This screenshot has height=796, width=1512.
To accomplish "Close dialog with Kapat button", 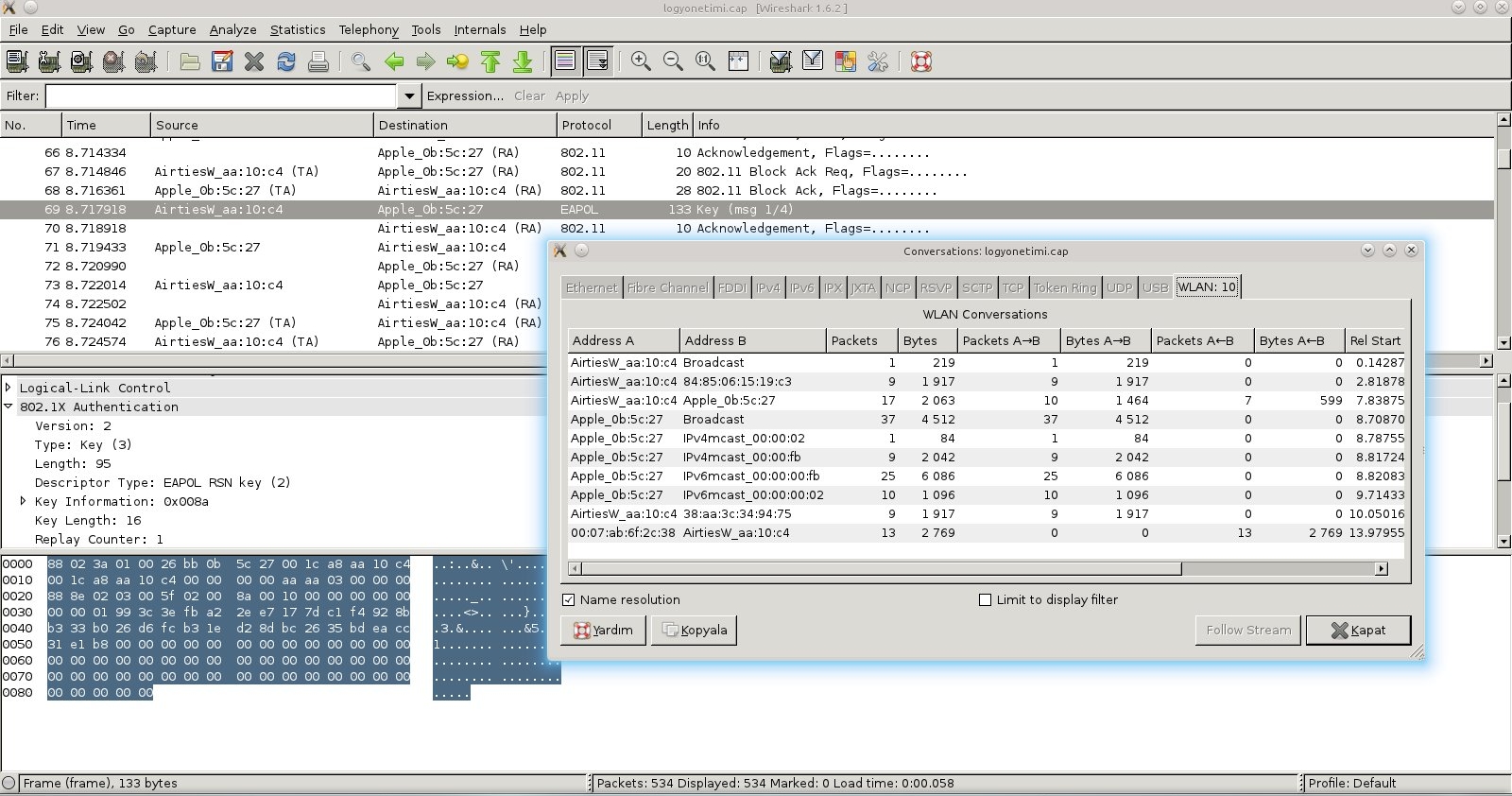I will coord(1358,630).
